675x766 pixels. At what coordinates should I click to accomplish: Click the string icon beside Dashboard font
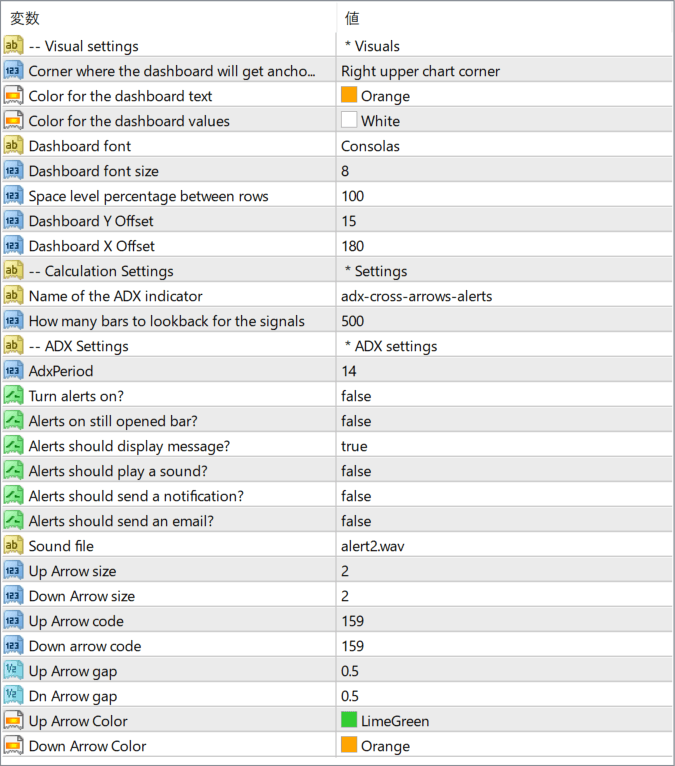[13, 146]
